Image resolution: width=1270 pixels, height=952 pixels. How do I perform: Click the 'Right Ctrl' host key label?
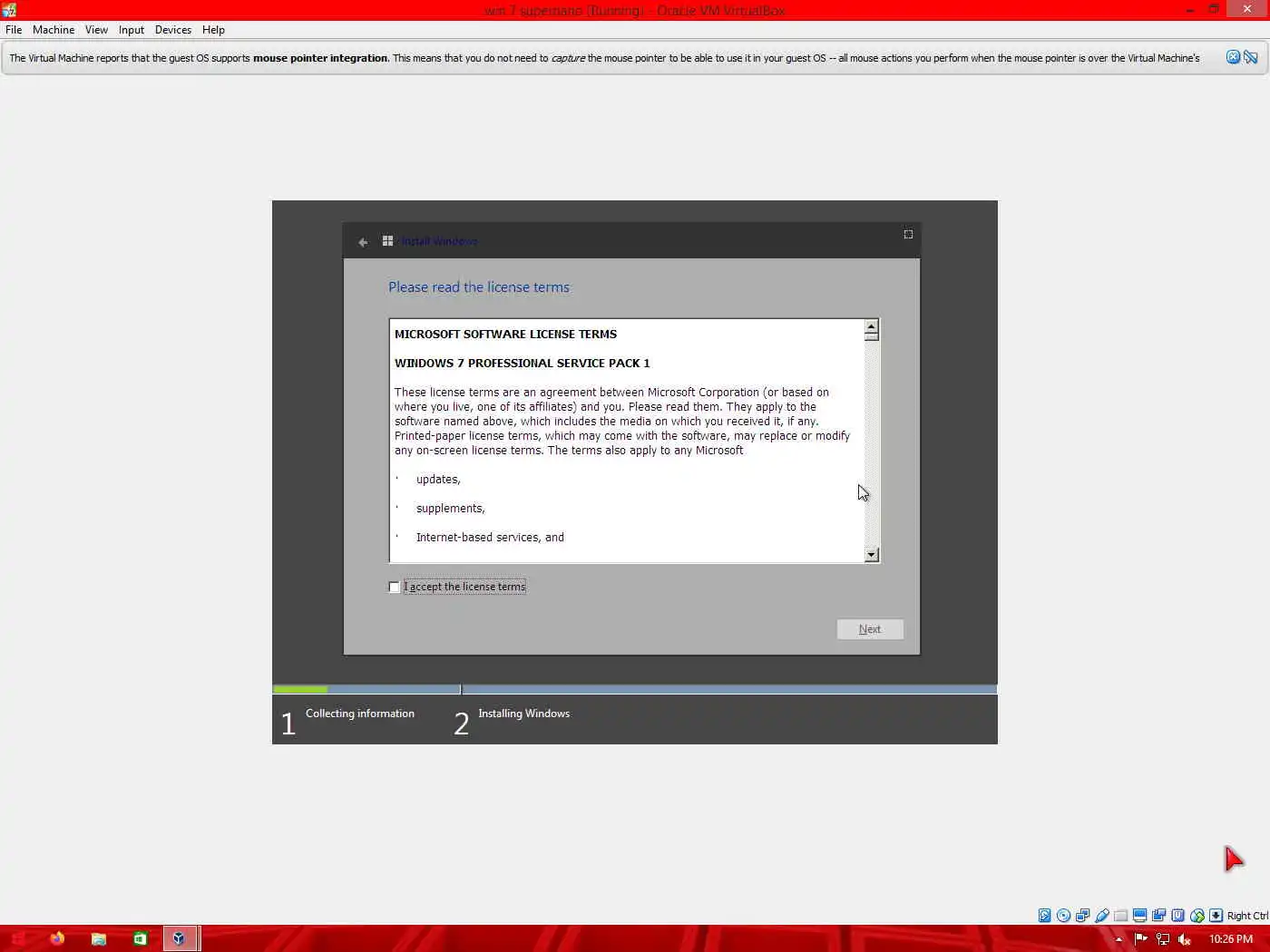(x=1247, y=916)
